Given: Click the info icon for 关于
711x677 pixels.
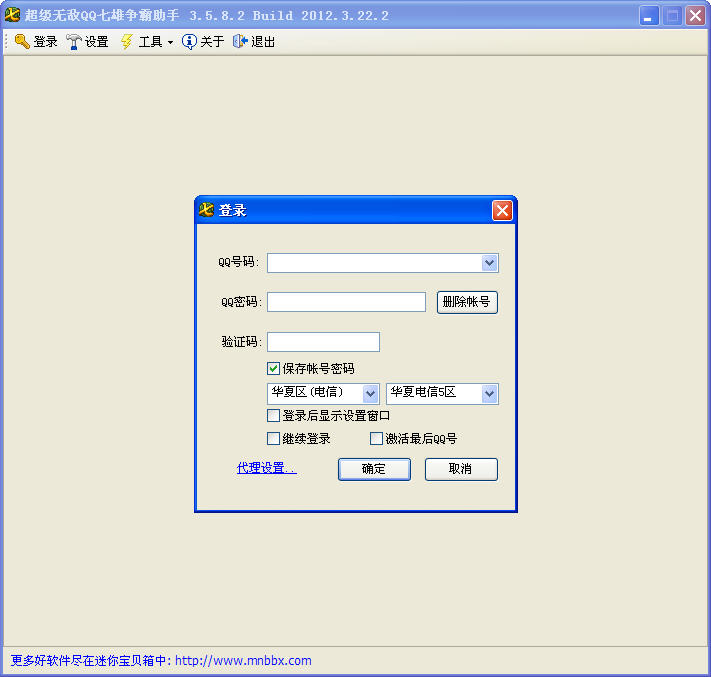Looking at the screenshot, I should click(x=189, y=42).
